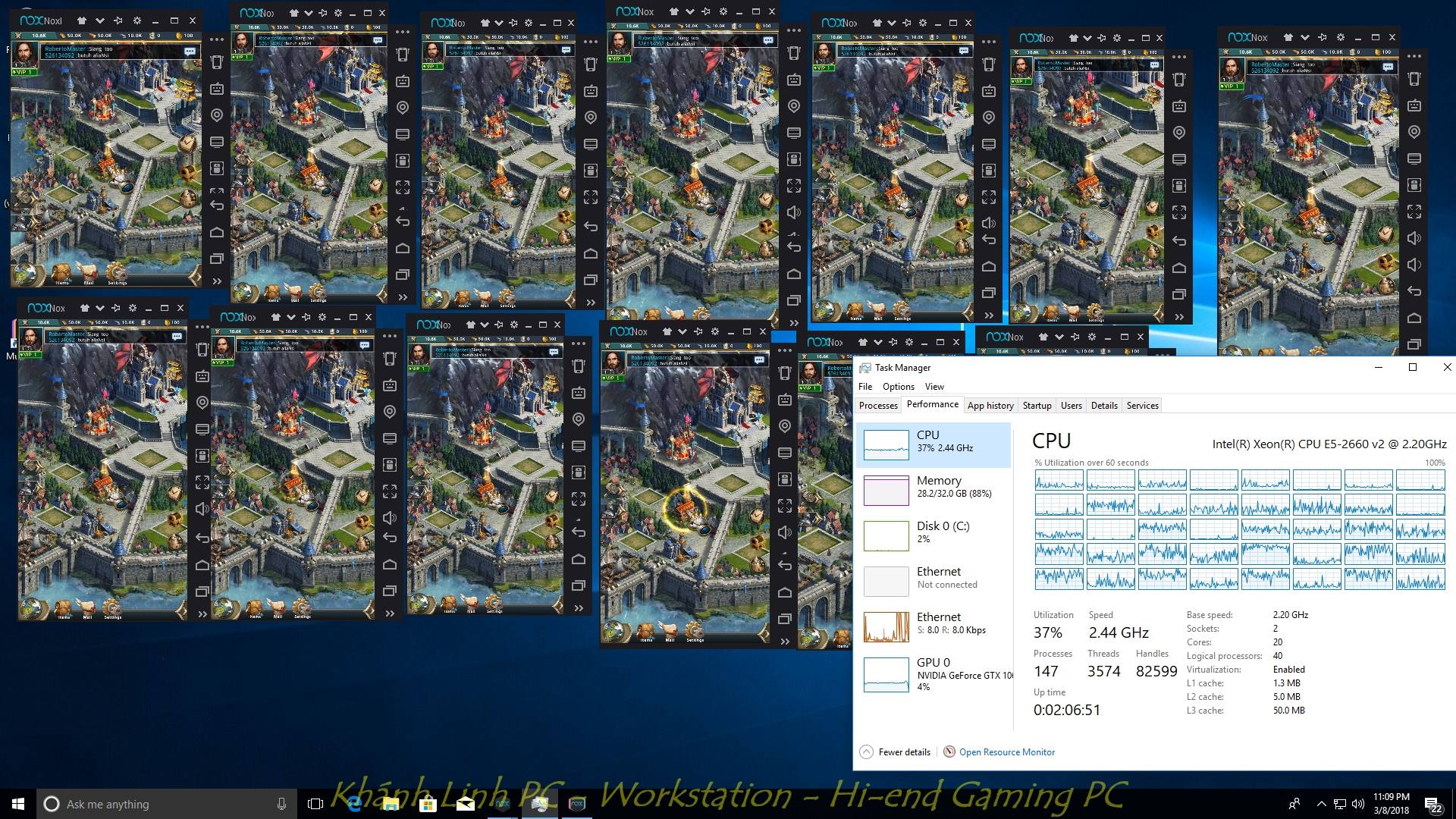The width and height of the screenshot is (1456, 819).
Task: Click volume up icon beside top-right Nox window
Action: click(x=1414, y=238)
